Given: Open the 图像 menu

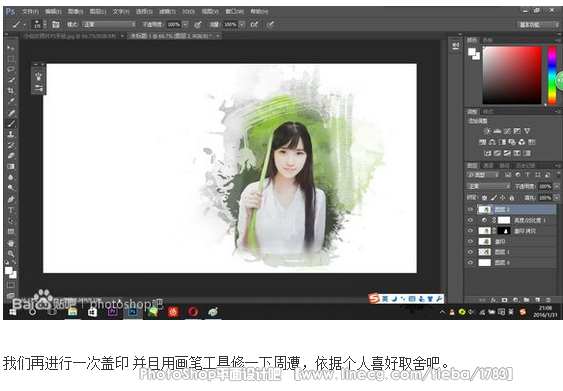Looking at the screenshot, I should pyautogui.click(x=75, y=11).
